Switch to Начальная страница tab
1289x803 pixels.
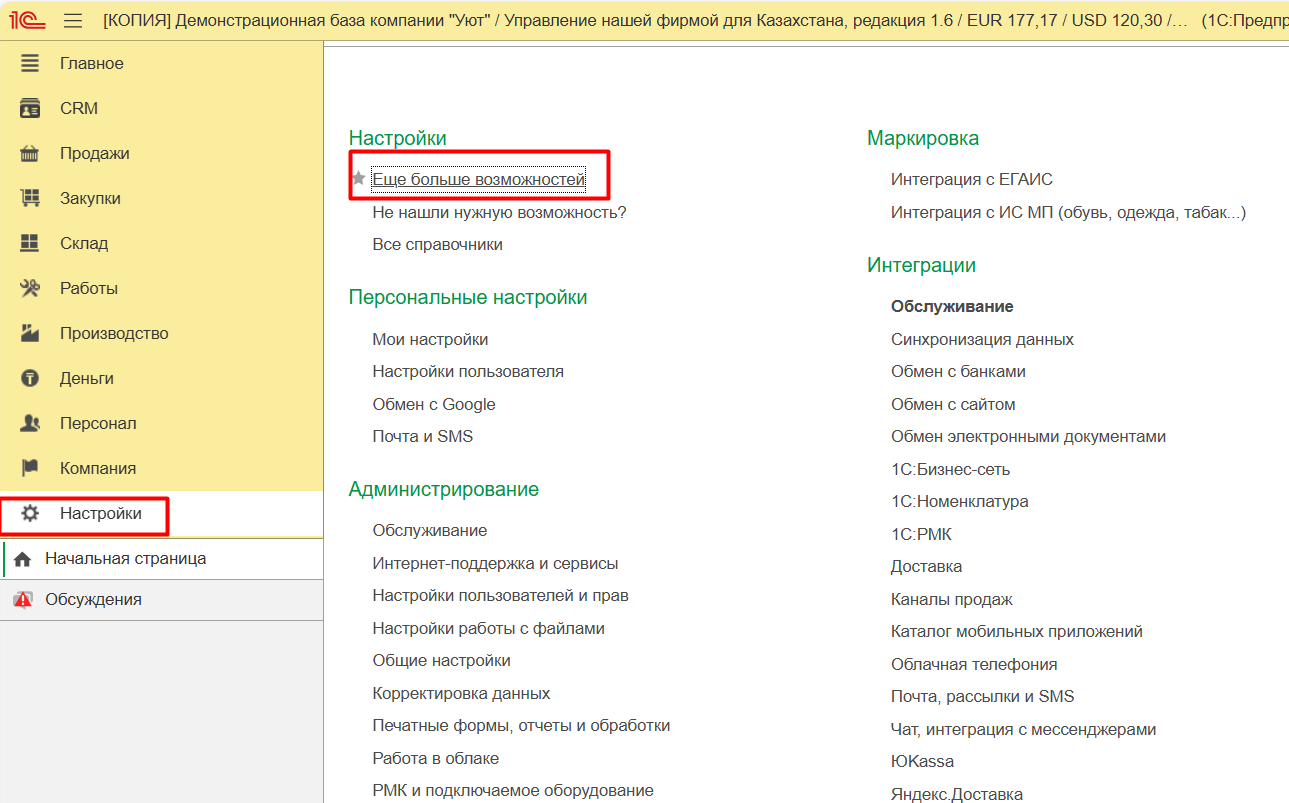tap(125, 559)
